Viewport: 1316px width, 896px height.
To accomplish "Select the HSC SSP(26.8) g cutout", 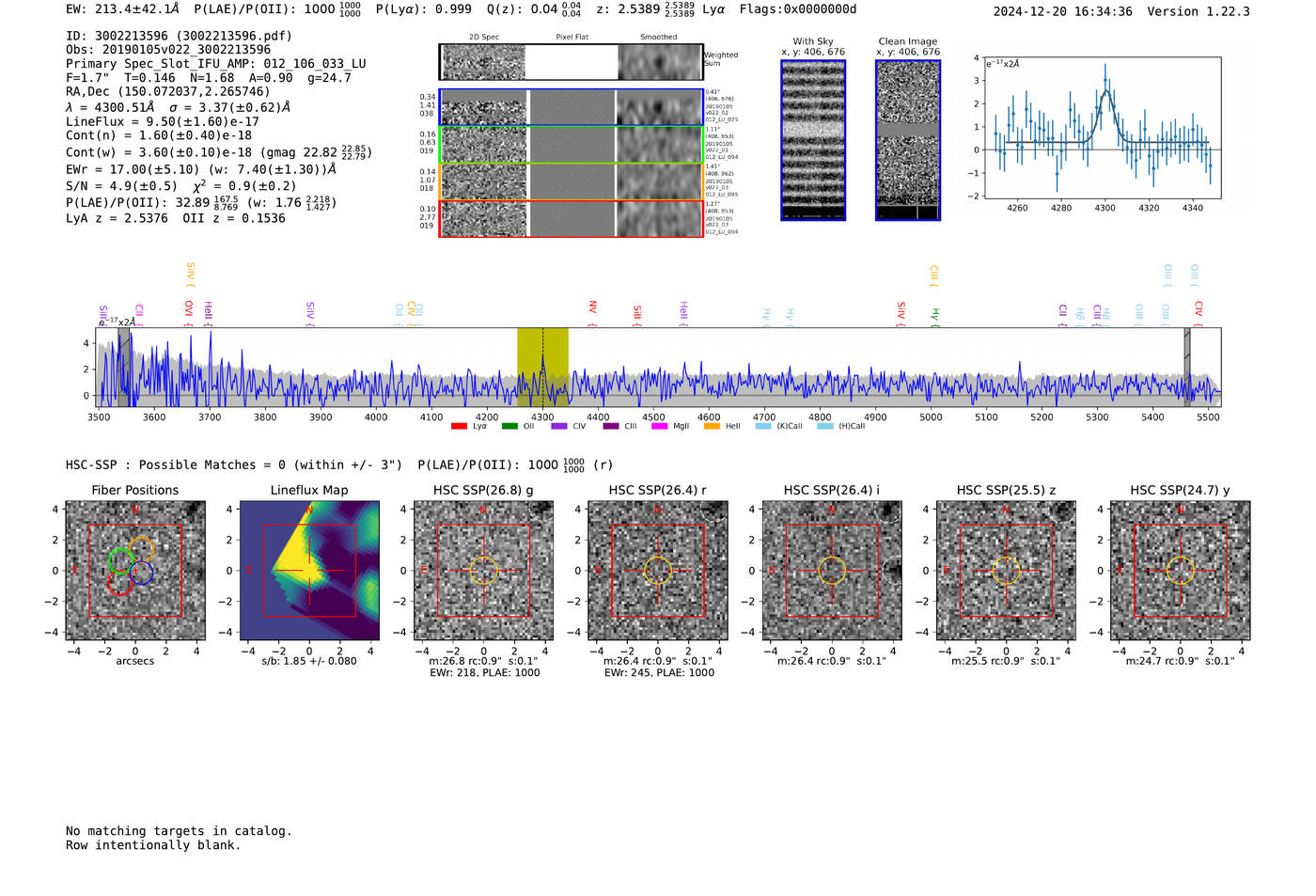I will 484,571.
